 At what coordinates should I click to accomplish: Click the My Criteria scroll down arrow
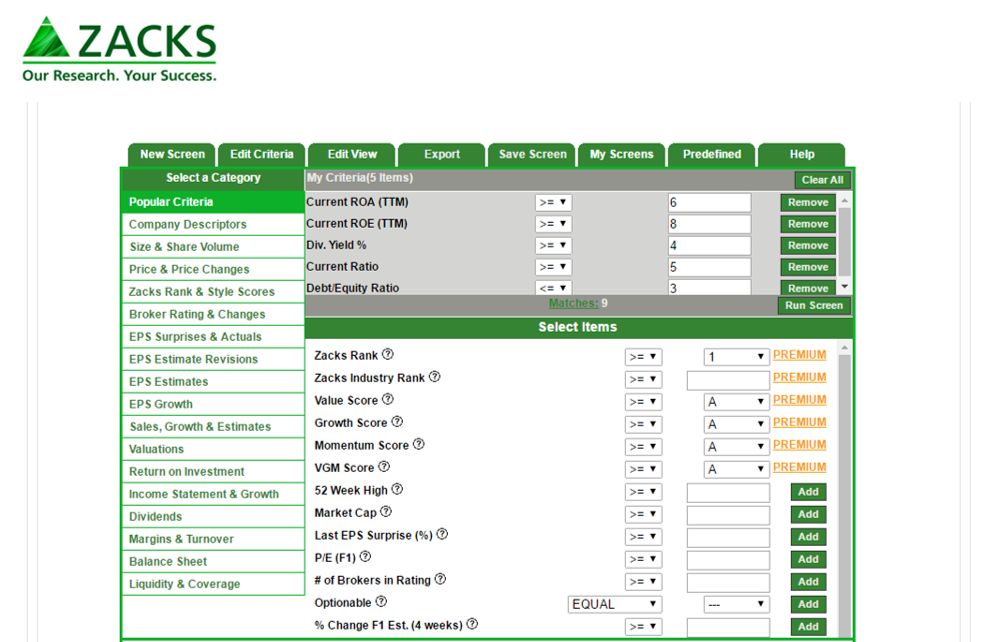pyautogui.click(x=845, y=287)
